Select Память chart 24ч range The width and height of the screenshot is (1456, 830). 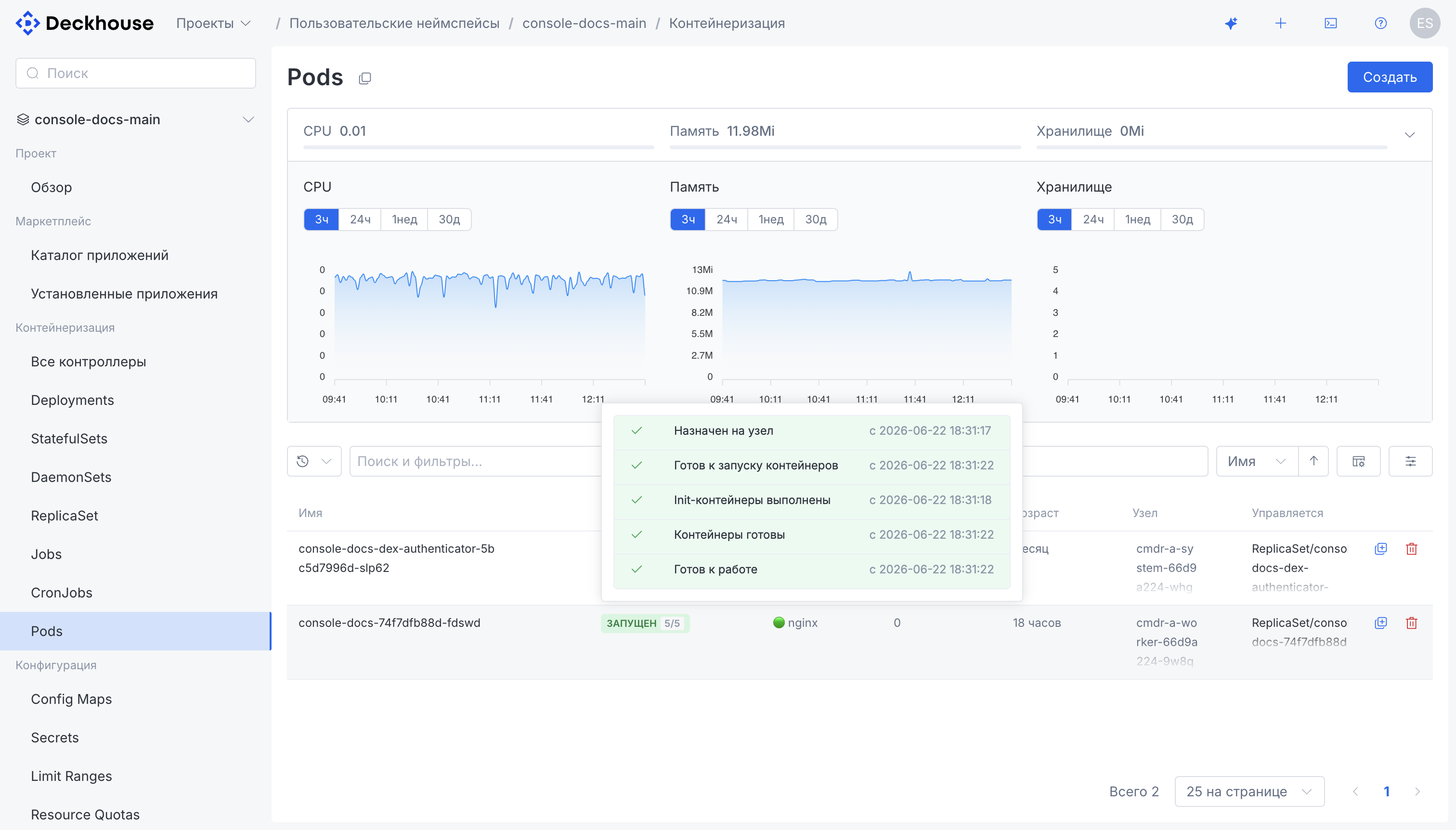[x=726, y=220]
